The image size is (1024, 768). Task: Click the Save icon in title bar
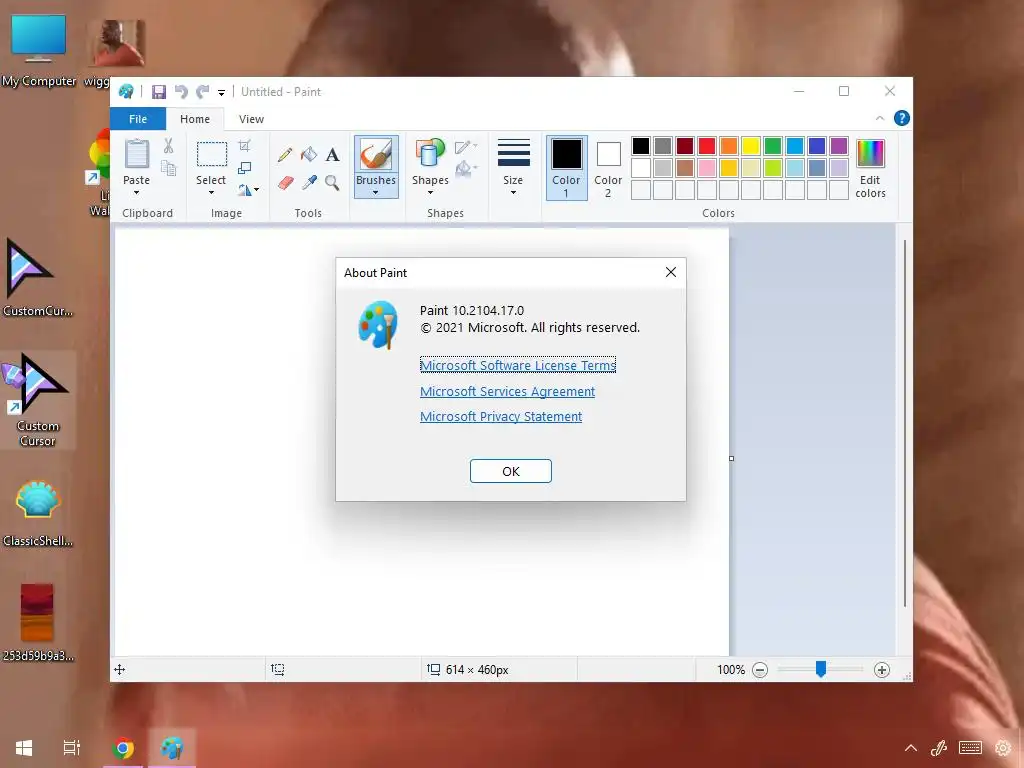[x=159, y=92]
